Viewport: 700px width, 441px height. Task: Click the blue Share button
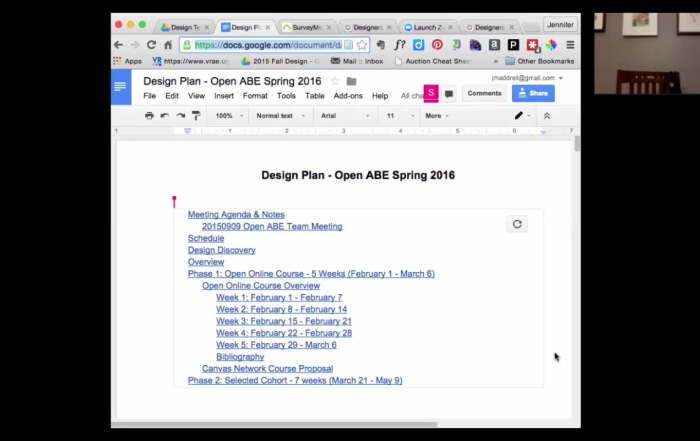click(x=533, y=93)
